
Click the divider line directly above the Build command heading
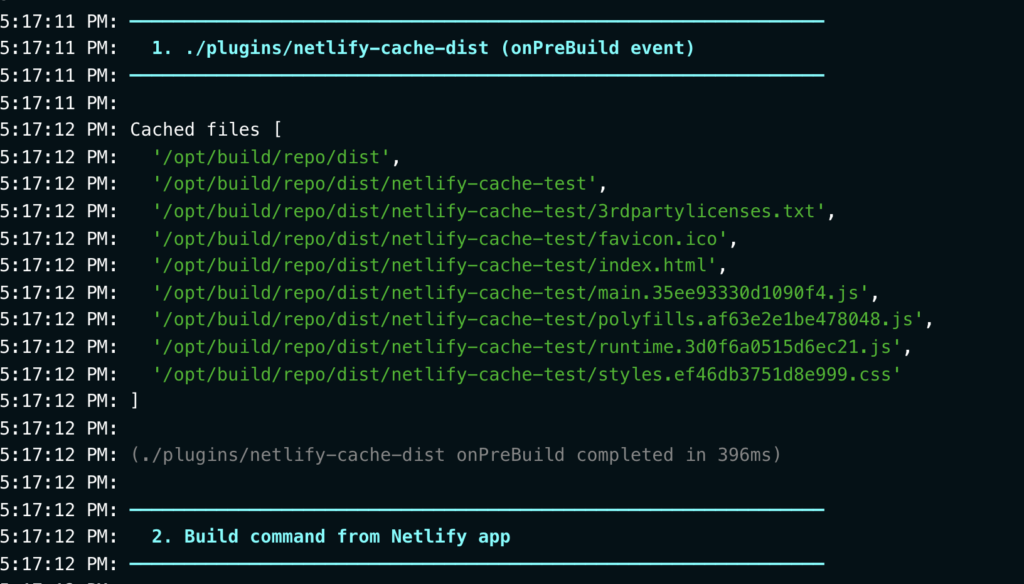pyautogui.click(x=476, y=509)
